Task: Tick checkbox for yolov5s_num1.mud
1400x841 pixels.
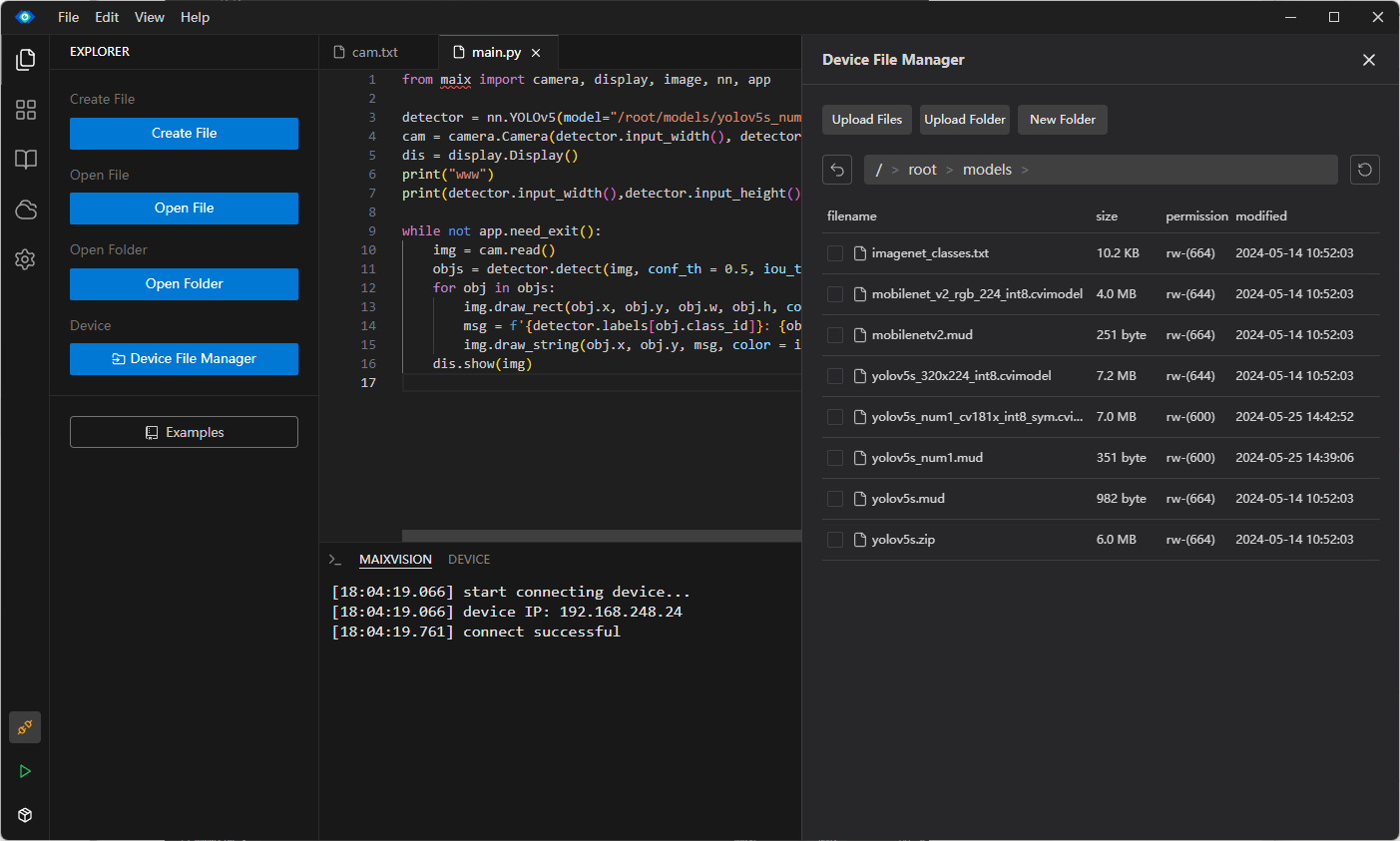Action: tap(835, 458)
